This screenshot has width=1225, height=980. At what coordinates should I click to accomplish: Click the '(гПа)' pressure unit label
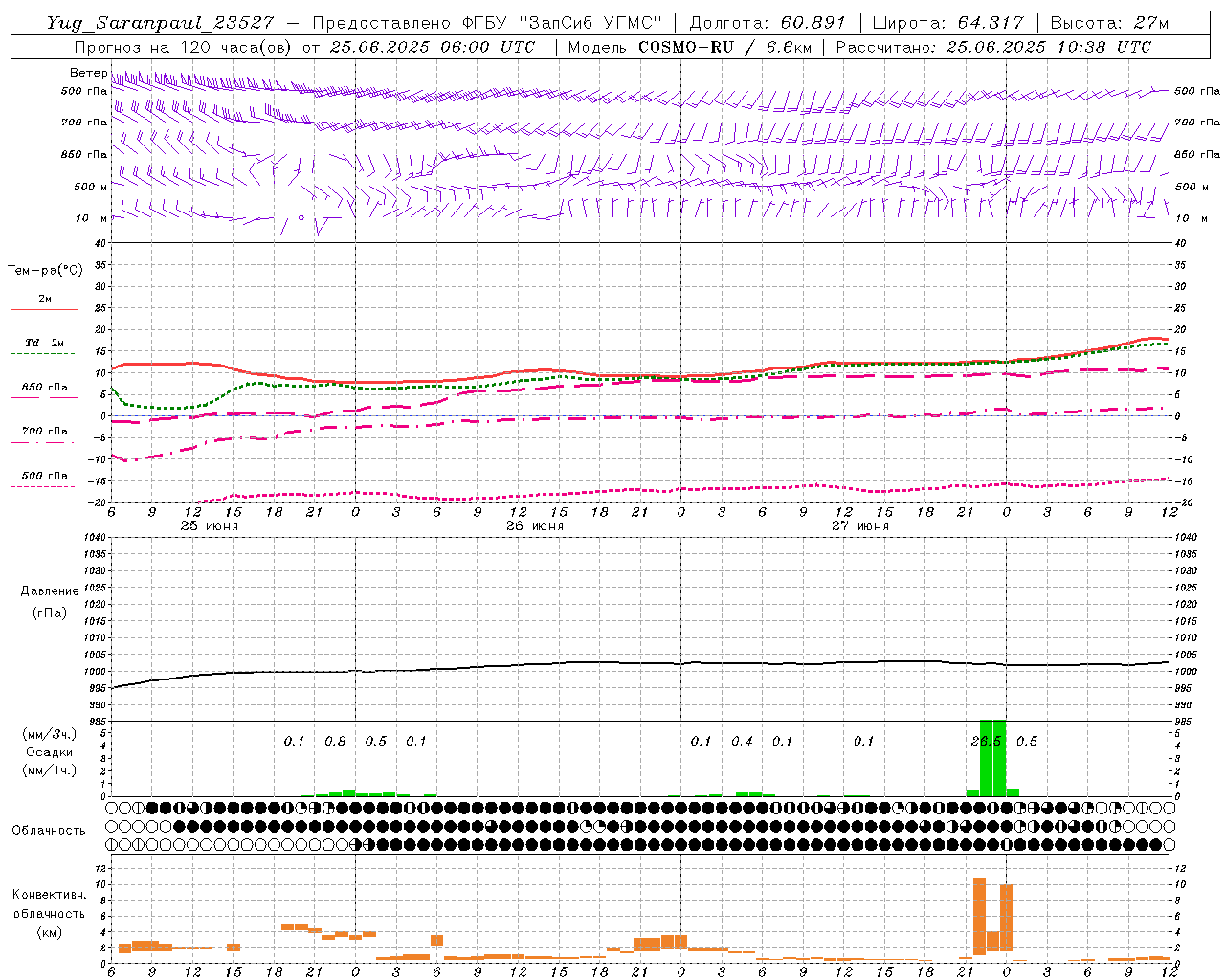50,612
